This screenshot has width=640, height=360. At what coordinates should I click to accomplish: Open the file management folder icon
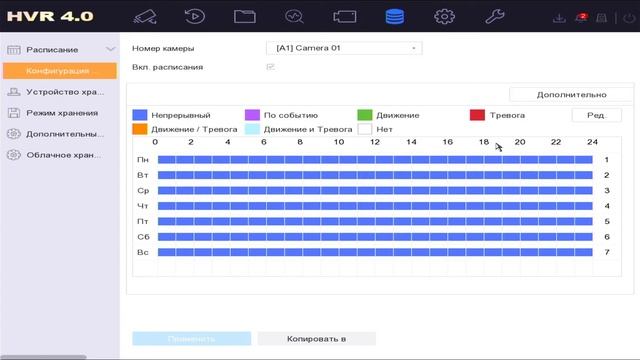(245, 17)
